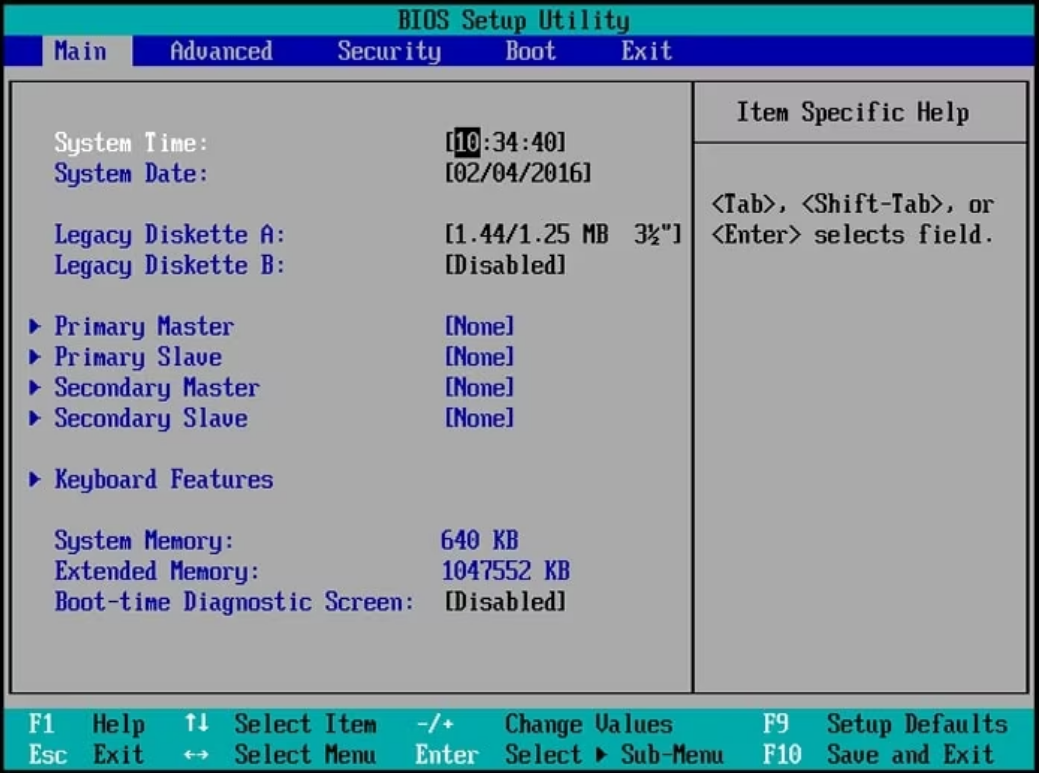Open the Primary Master sub-menu label
This screenshot has height=773, width=1039.
[144, 327]
